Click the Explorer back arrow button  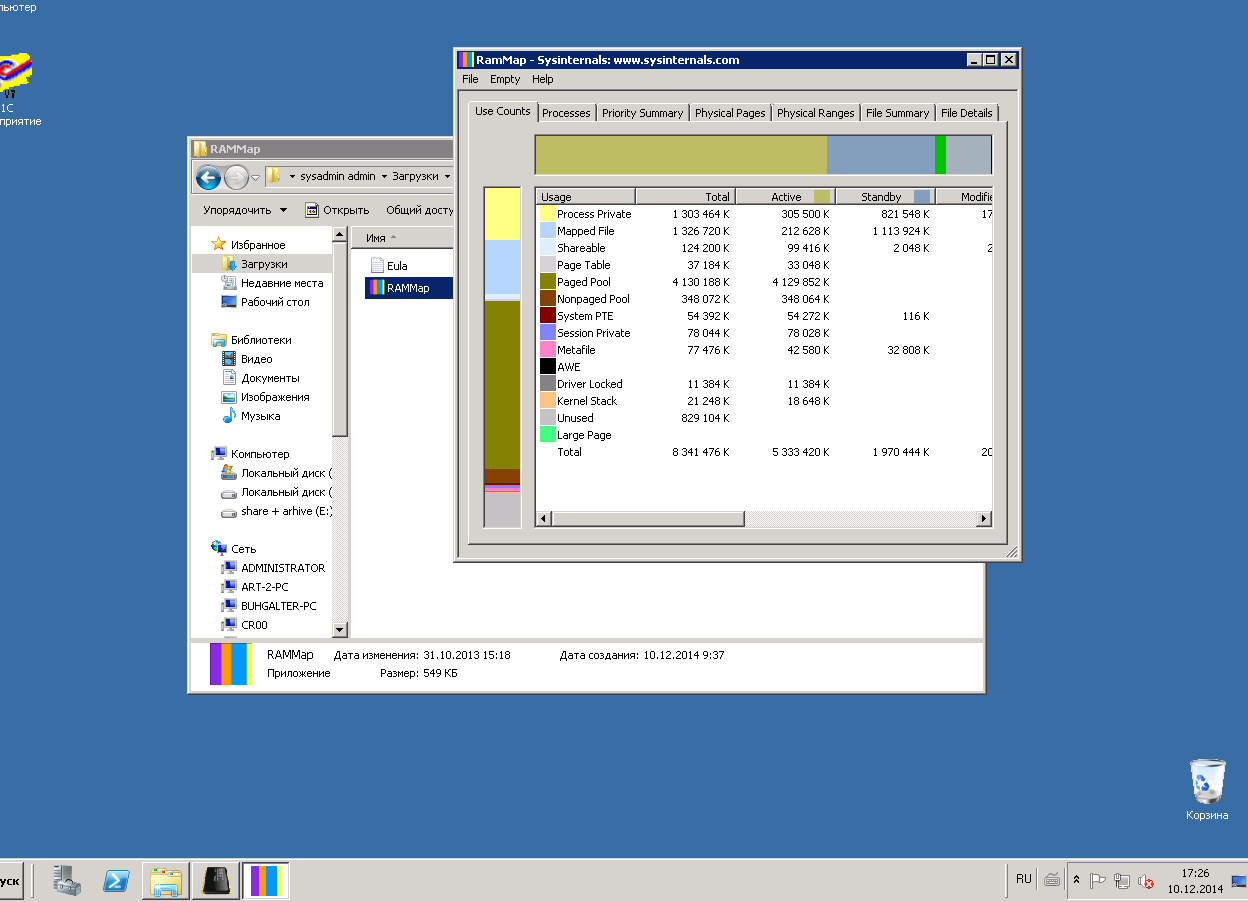pos(208,178)
